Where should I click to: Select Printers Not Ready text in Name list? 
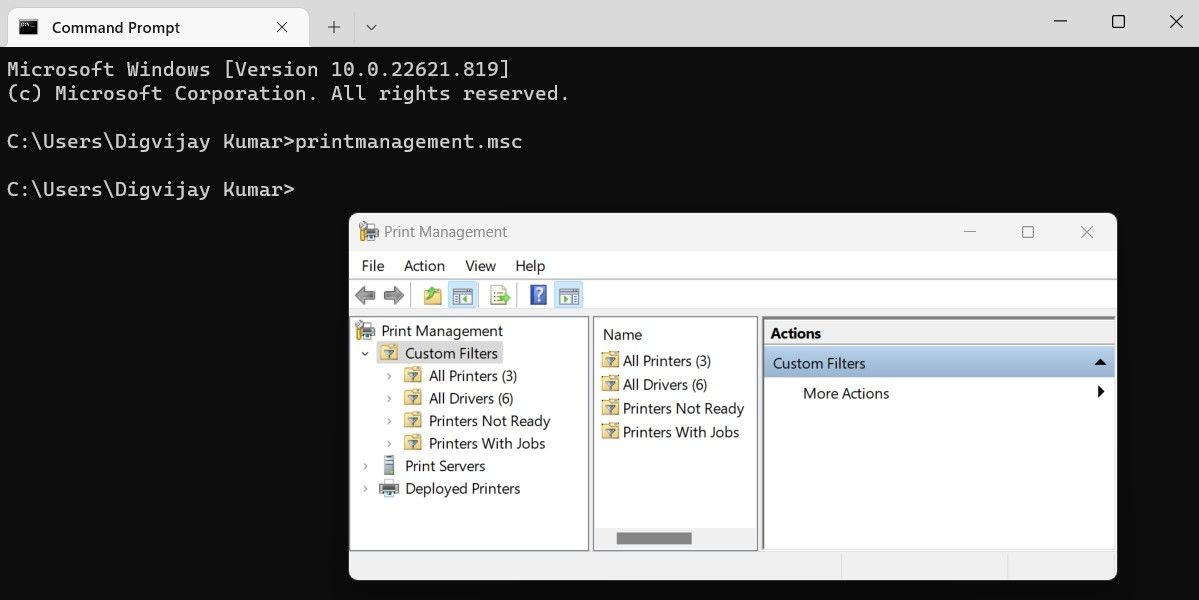click(683, 408)
